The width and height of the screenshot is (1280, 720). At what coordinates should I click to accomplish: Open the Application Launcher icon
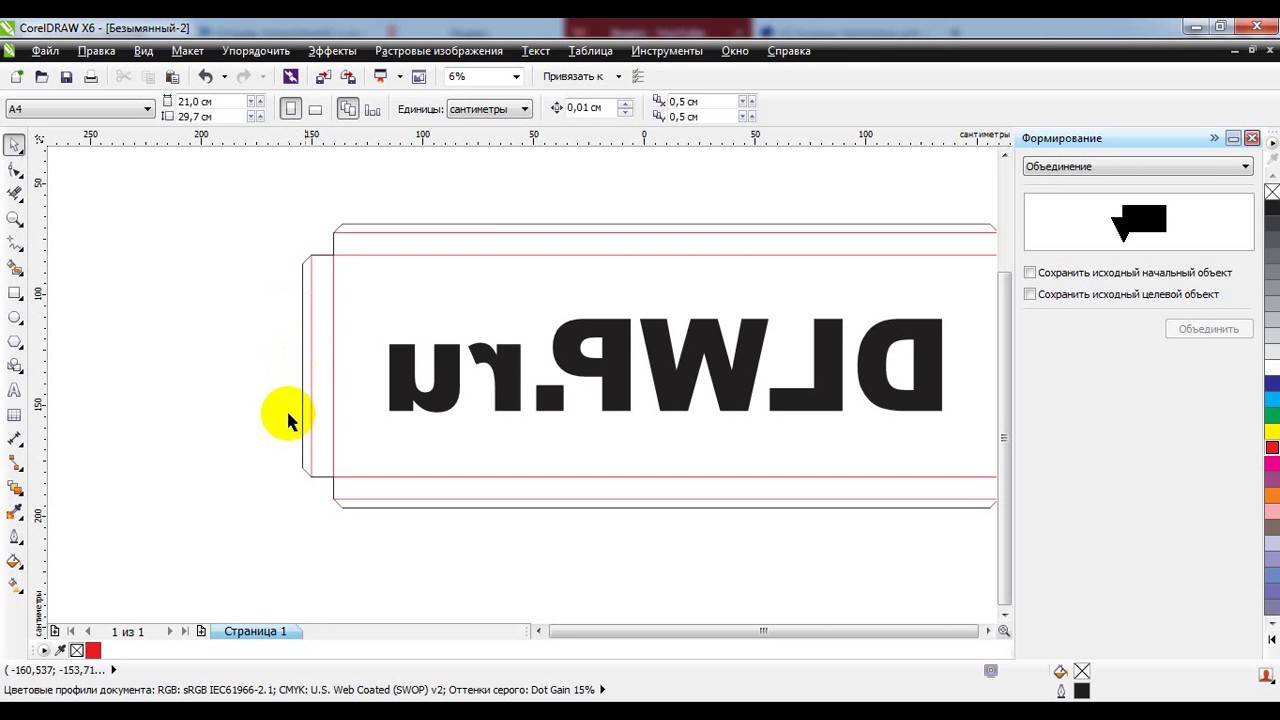[380, 76]
